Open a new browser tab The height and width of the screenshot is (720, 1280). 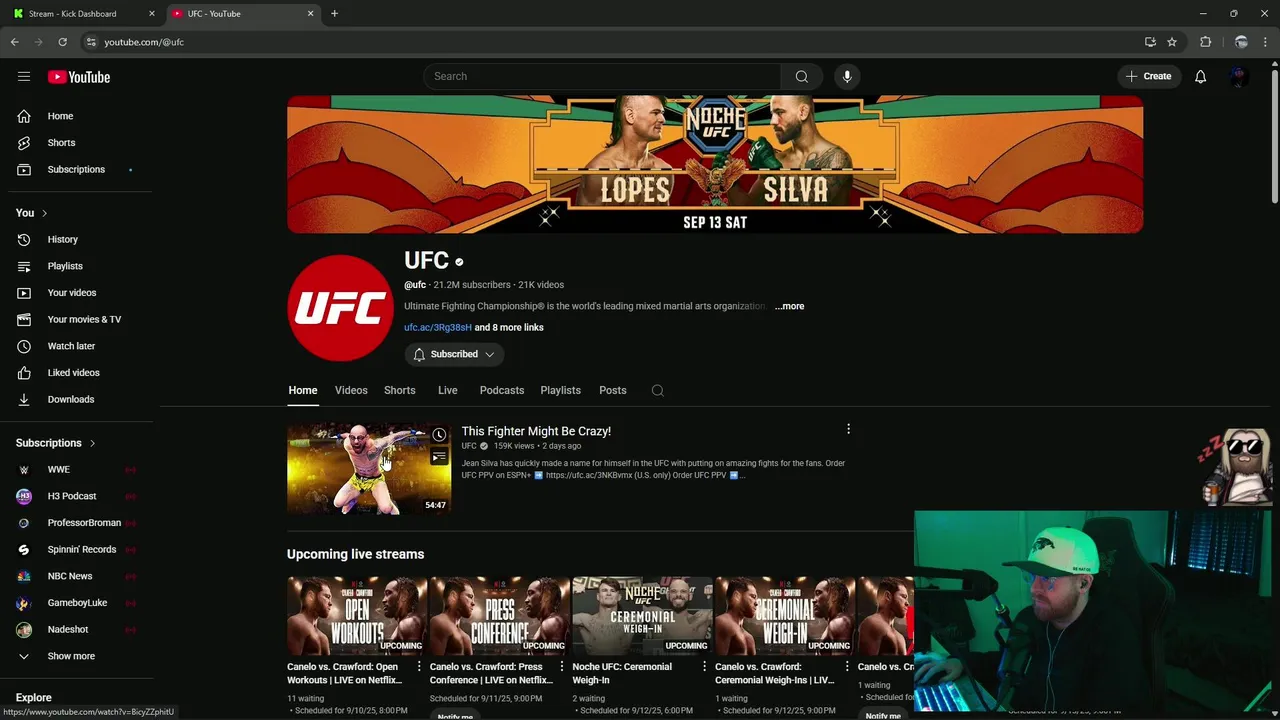[x=334, y=13]
